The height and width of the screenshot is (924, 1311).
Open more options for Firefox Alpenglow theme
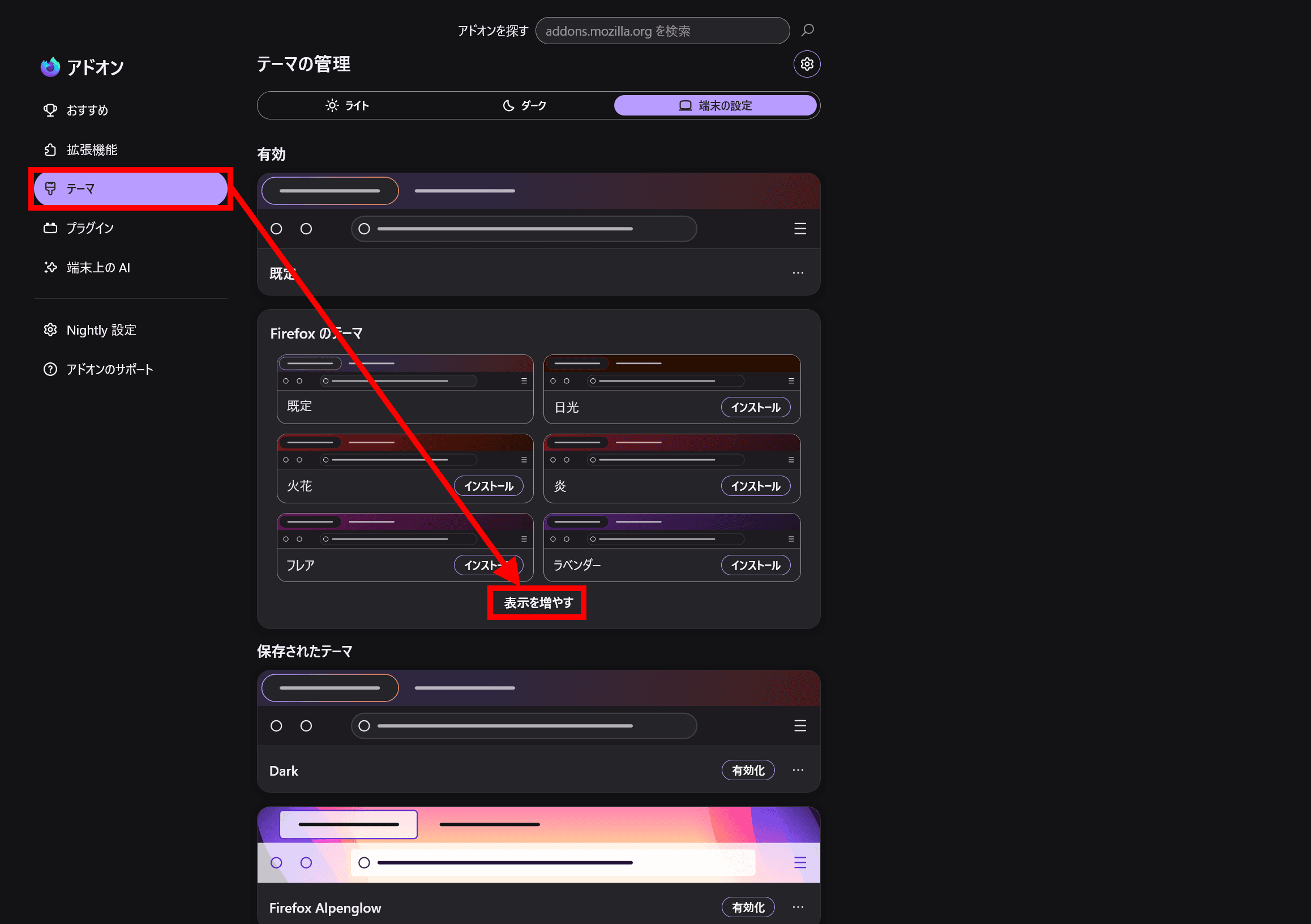coord(798,907)
